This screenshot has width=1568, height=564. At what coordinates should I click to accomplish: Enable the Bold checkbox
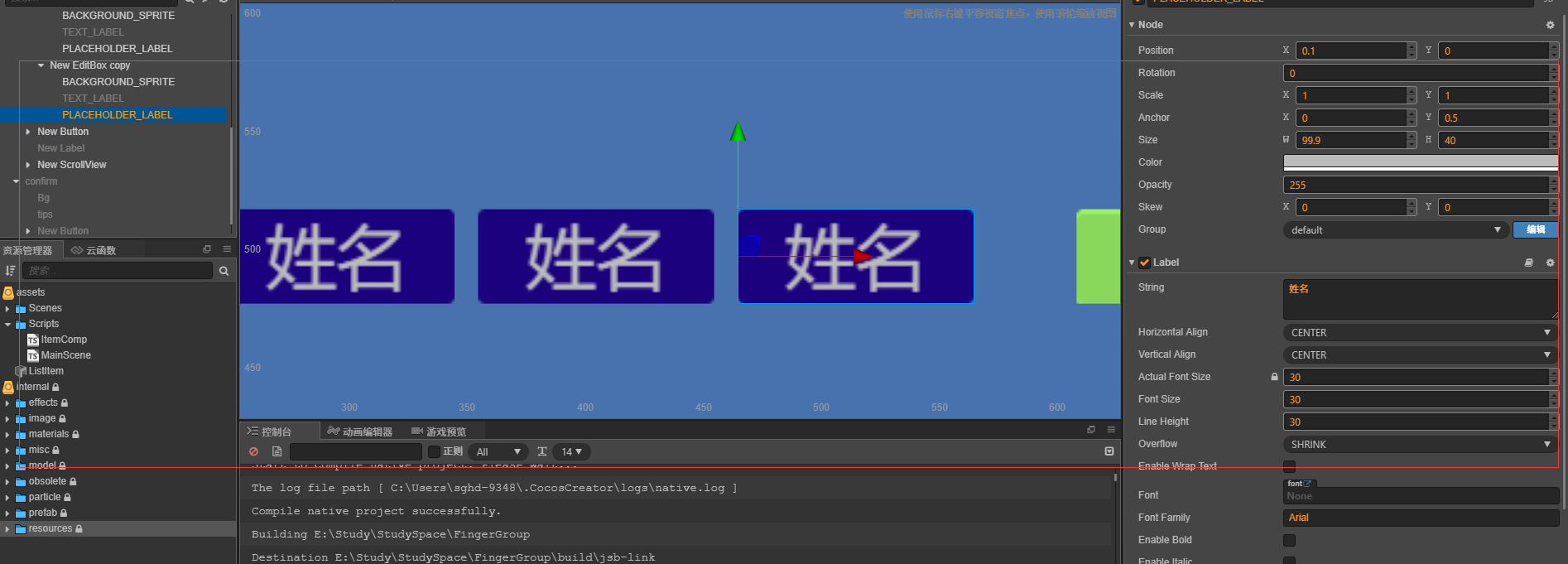click(x=1289, y=540)
